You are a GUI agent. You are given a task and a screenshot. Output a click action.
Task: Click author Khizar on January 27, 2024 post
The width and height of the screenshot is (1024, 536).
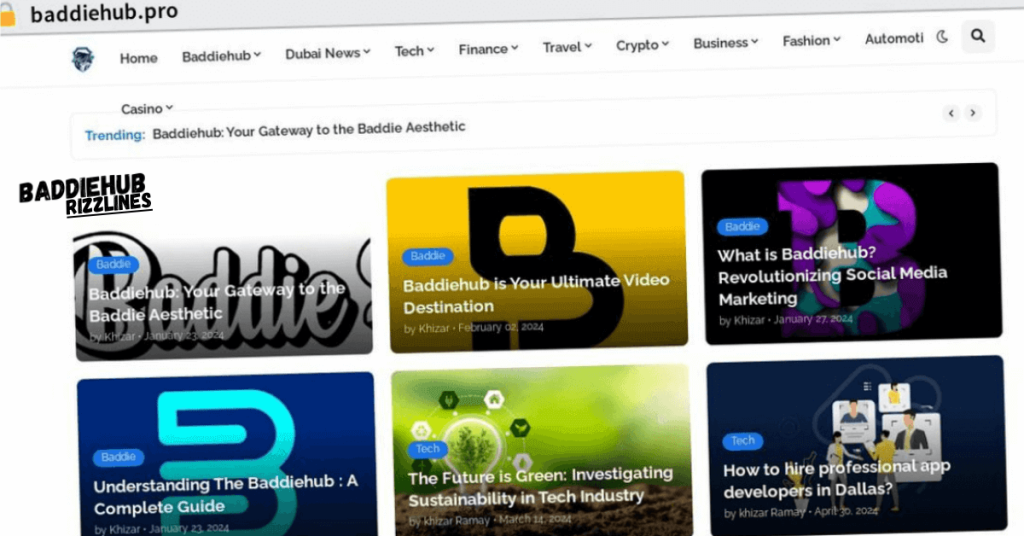pyautogui.click(x=749, y=321)
